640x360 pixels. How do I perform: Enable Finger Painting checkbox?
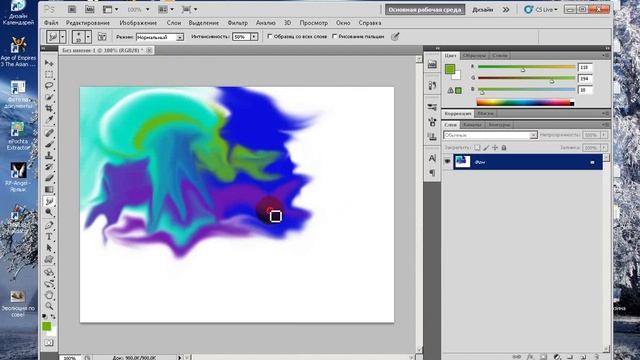click(334, 36)
